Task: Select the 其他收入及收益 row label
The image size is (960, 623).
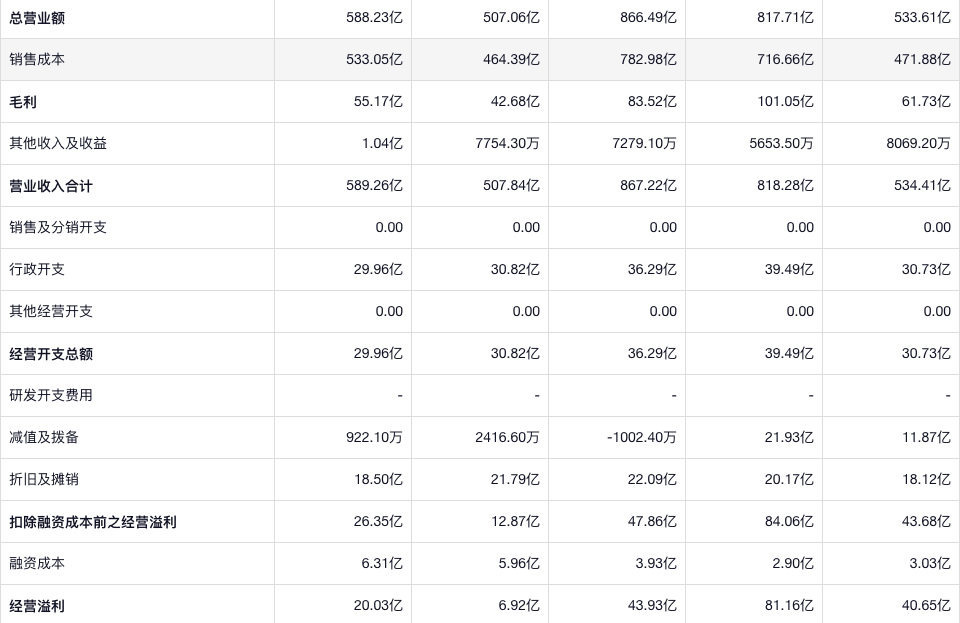Action: [x=58, y=144]
